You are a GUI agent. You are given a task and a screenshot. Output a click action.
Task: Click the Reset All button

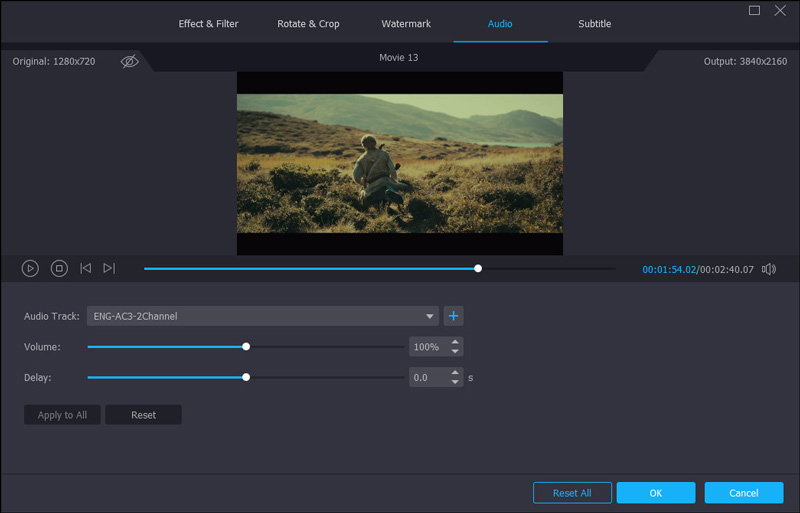pos(572,493)
